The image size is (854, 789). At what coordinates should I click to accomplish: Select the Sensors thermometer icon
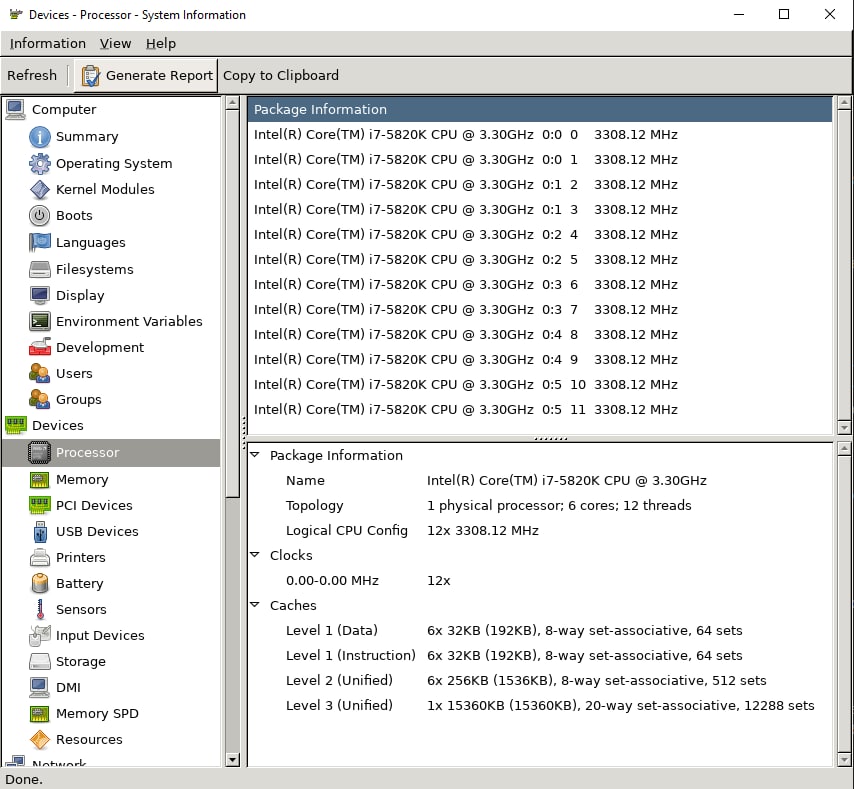pos(39,610)
